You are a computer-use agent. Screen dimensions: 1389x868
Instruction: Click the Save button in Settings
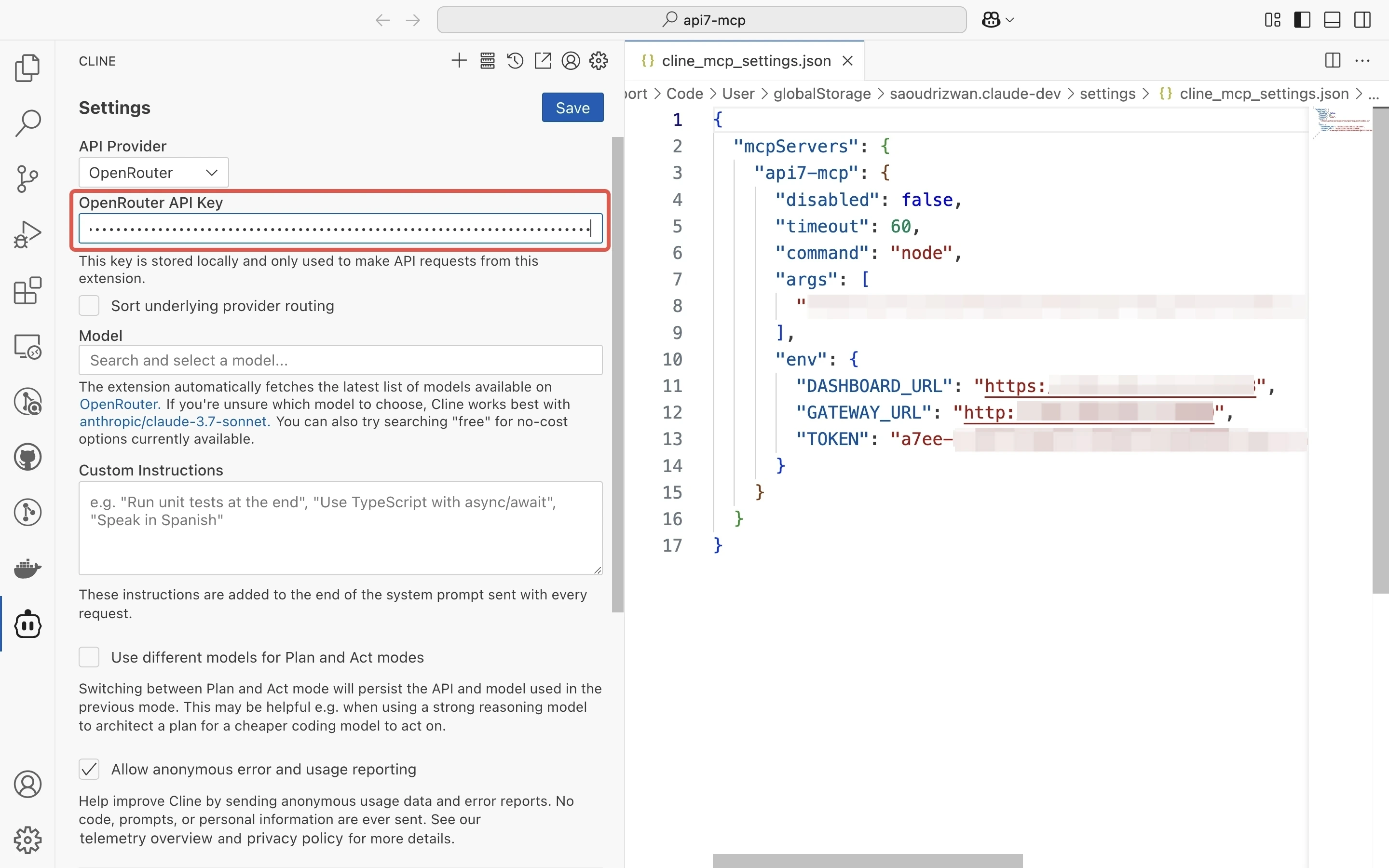point(572,108)
